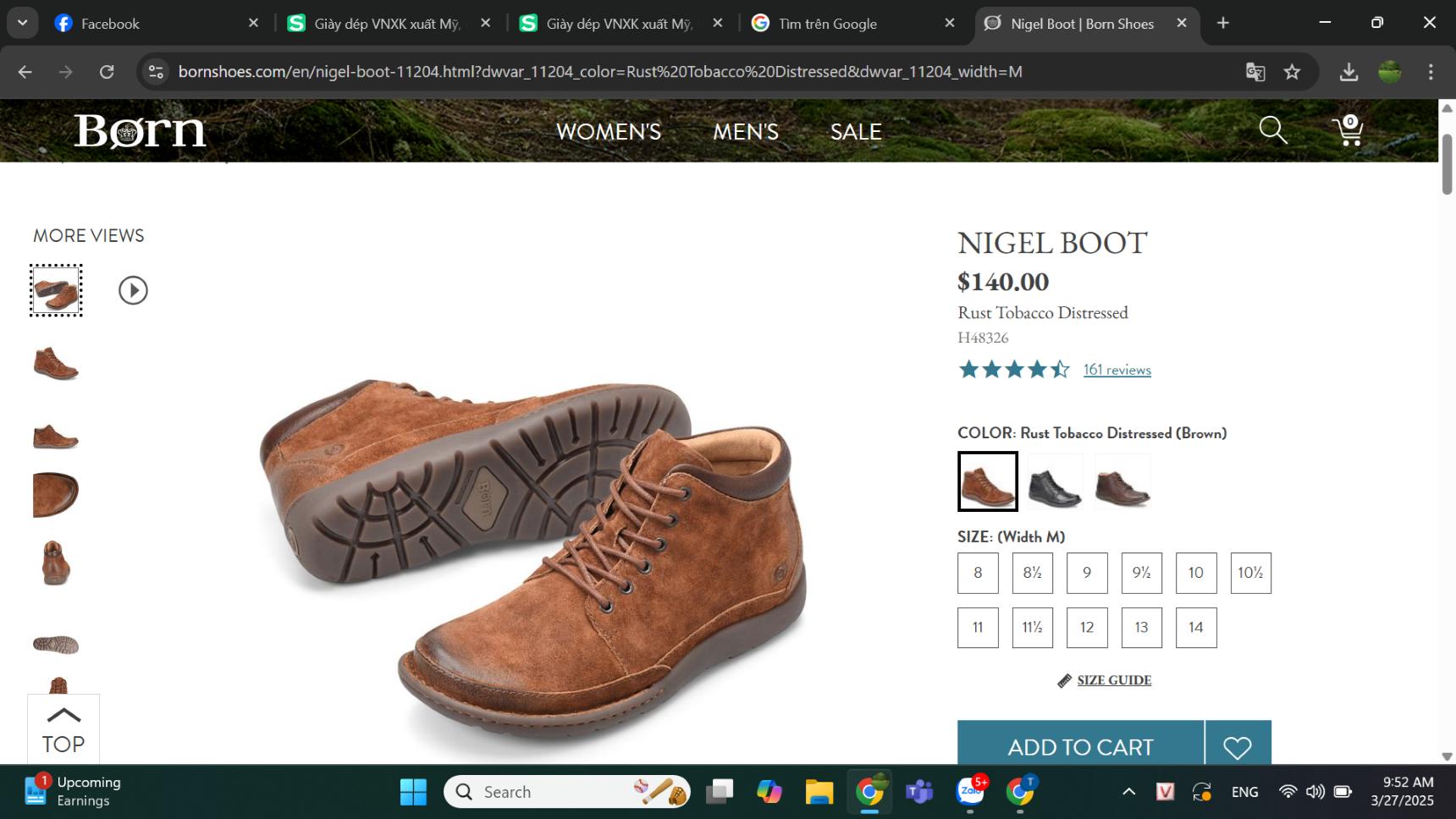View the pair-with-sole thumbnail
1456x819 pixels.
pyautogui.click(x=56, y=290)
